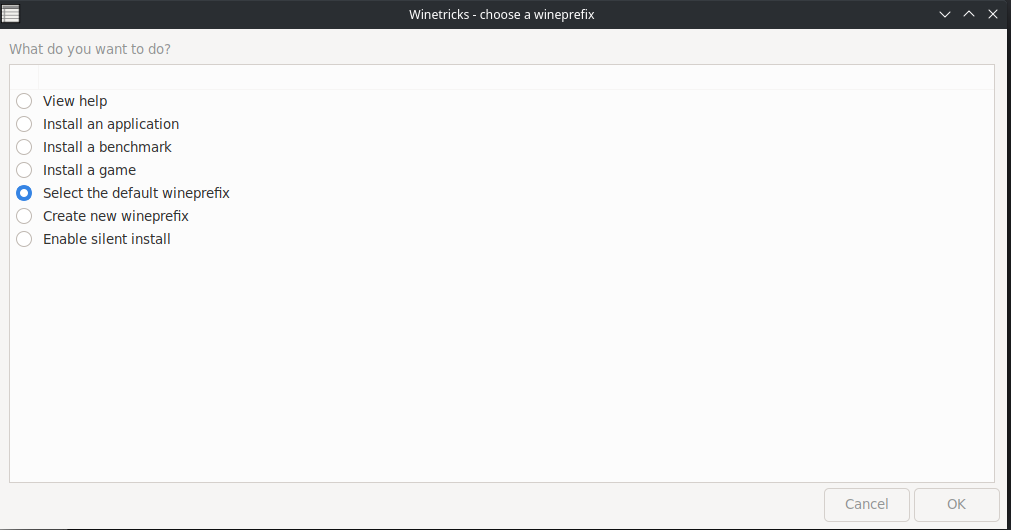
Task: Click the Cancel button
Action: (x=867, y=504)
